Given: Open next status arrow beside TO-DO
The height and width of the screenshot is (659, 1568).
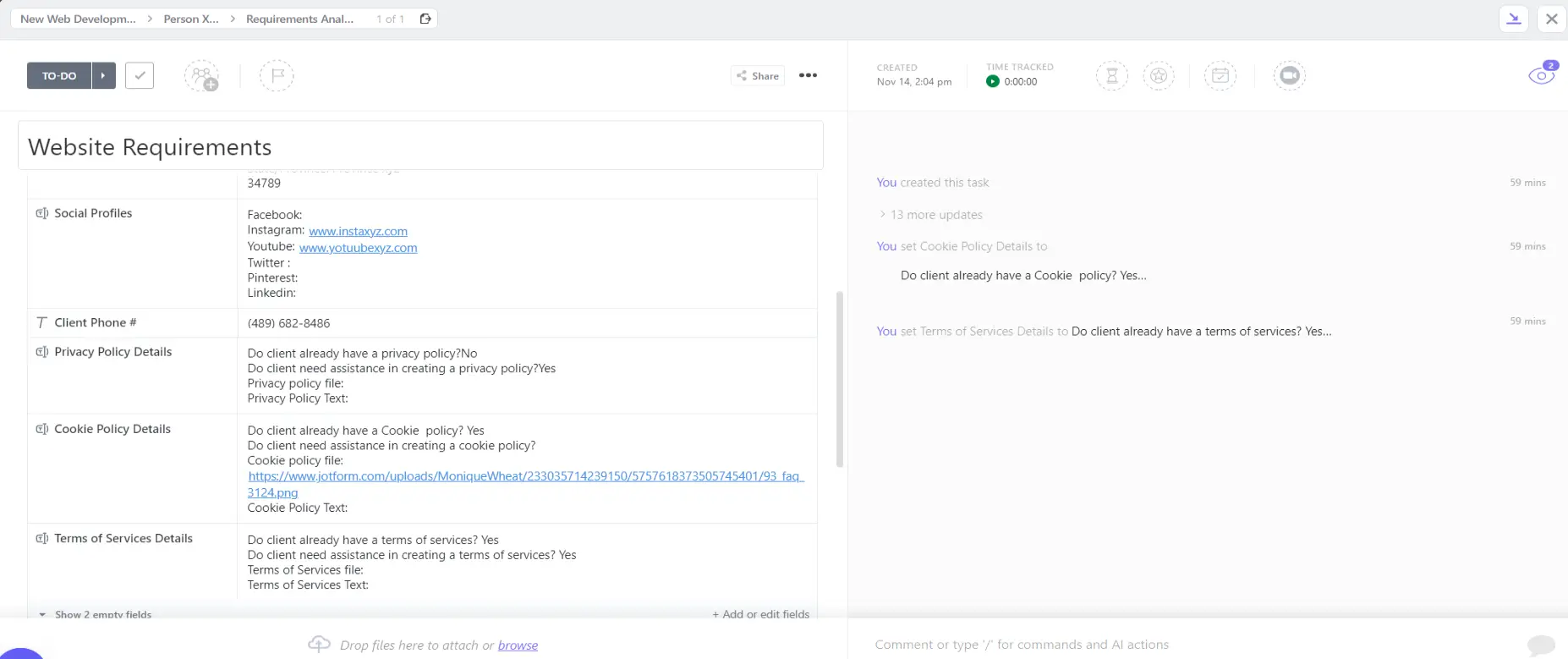Looking at the screenshot, I should point(103,75).
